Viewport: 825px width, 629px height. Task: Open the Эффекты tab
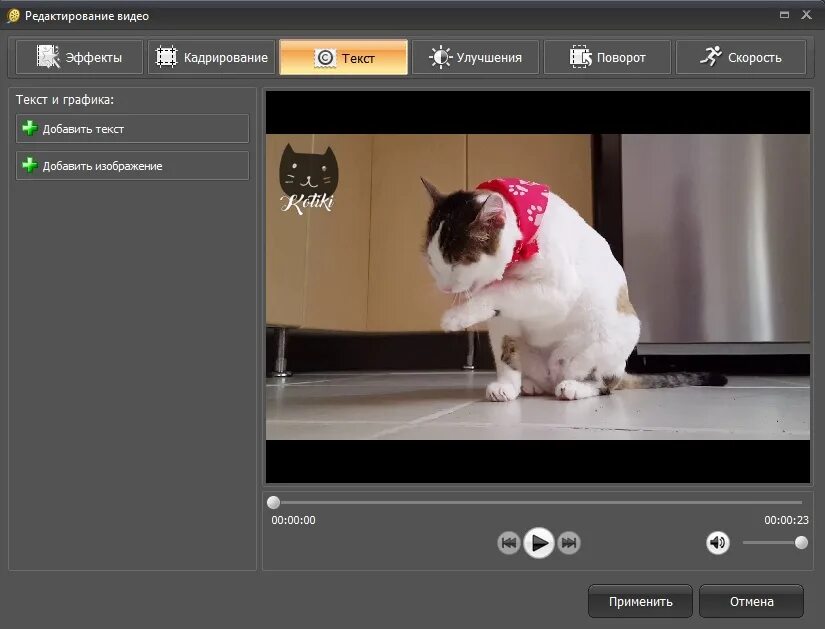click(x=79, y=57)
